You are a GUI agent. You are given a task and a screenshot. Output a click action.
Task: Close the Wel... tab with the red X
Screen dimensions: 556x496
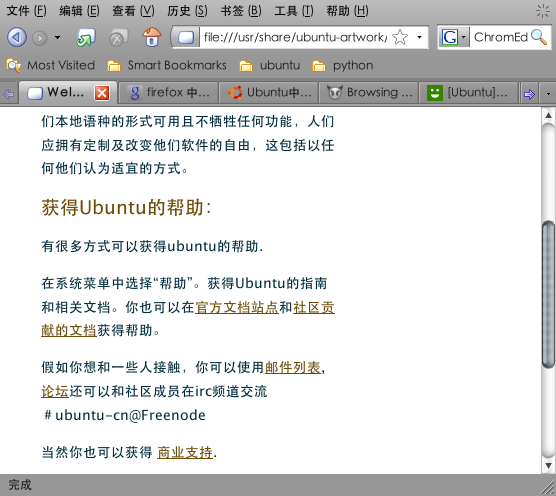click(102, 93)
